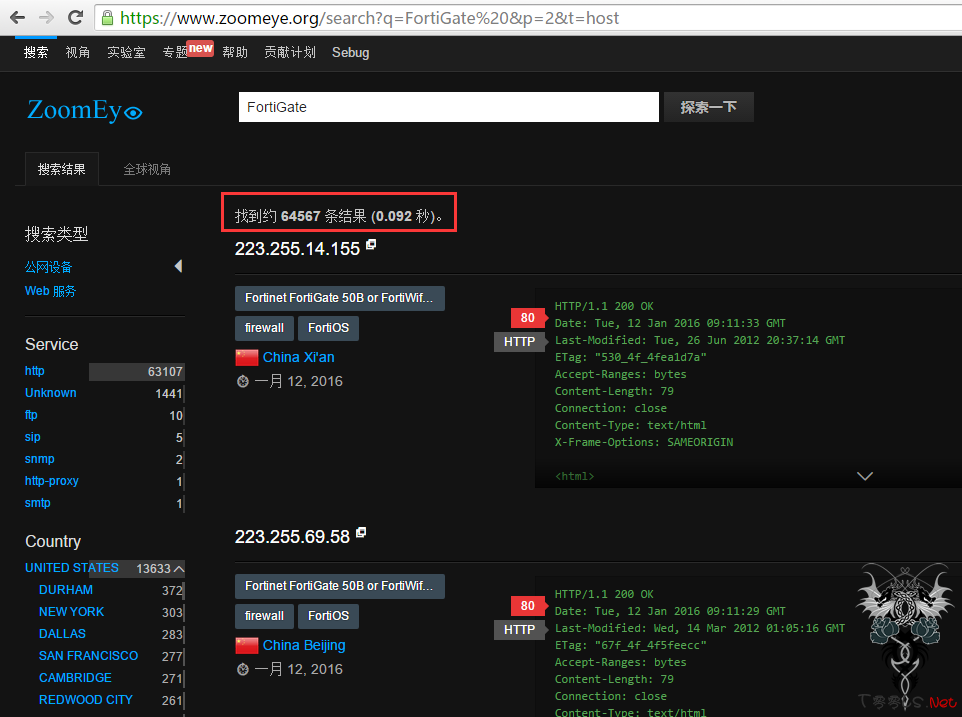Click the China flag beside Beijing
Image resolution: width=962 pixels, height=717 pixels.
point(246,645)
